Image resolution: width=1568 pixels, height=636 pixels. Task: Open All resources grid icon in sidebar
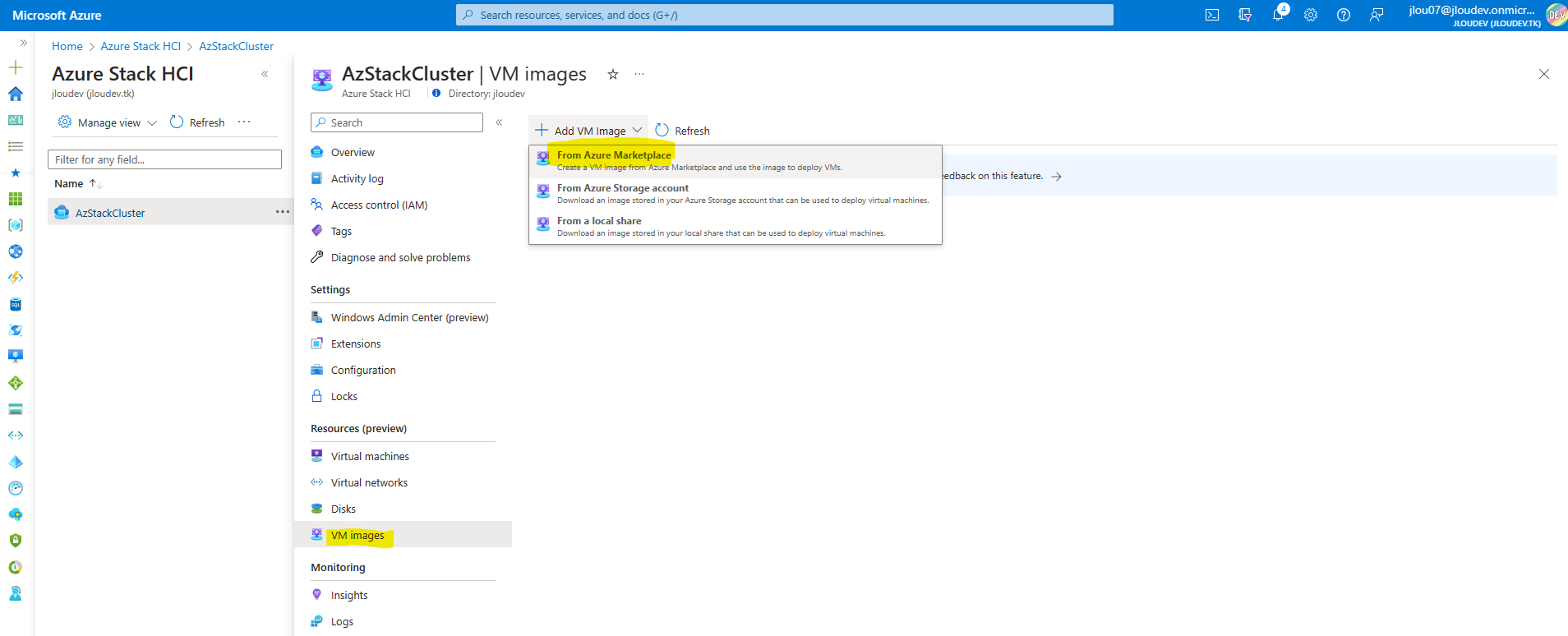tap(16, 199)
